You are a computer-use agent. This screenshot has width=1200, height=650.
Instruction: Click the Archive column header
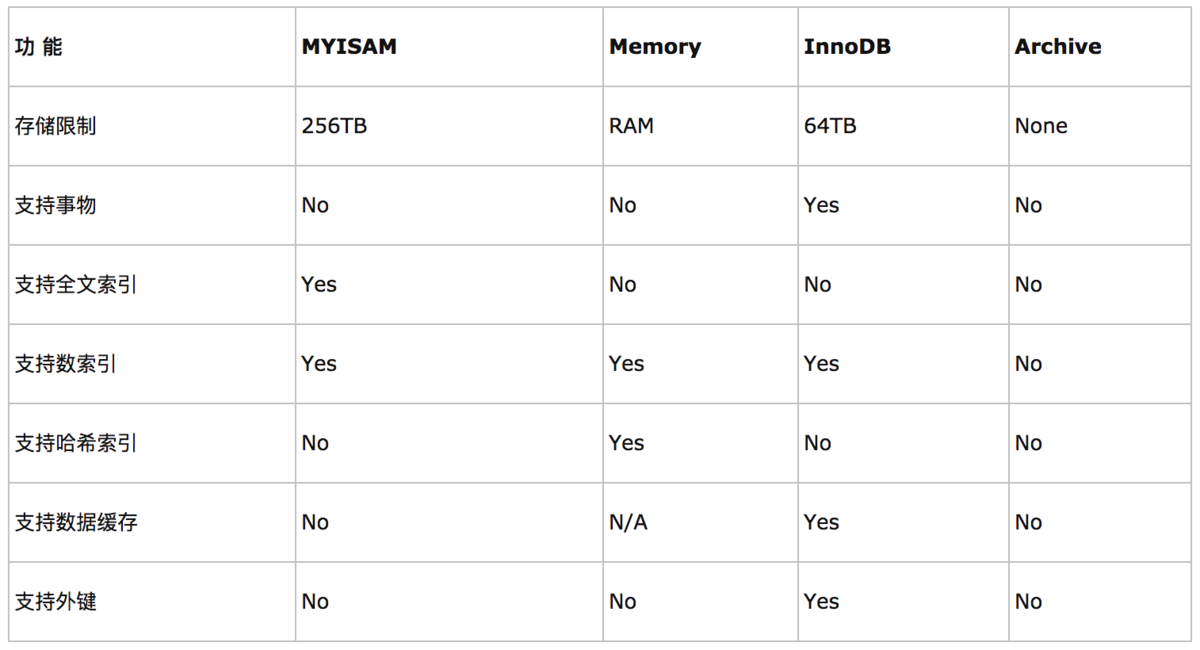tap(1057, 47)
